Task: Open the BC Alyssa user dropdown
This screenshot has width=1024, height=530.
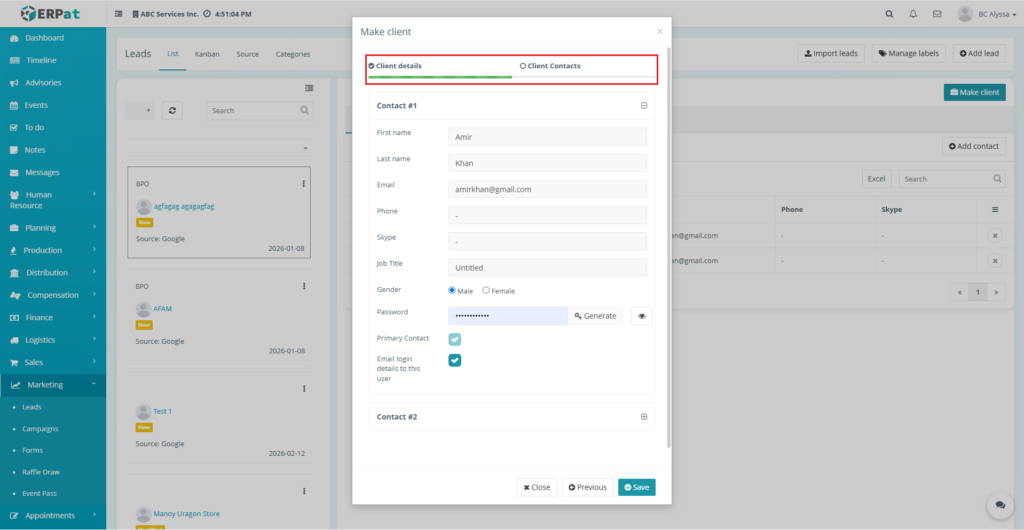Action: (987, 14)
